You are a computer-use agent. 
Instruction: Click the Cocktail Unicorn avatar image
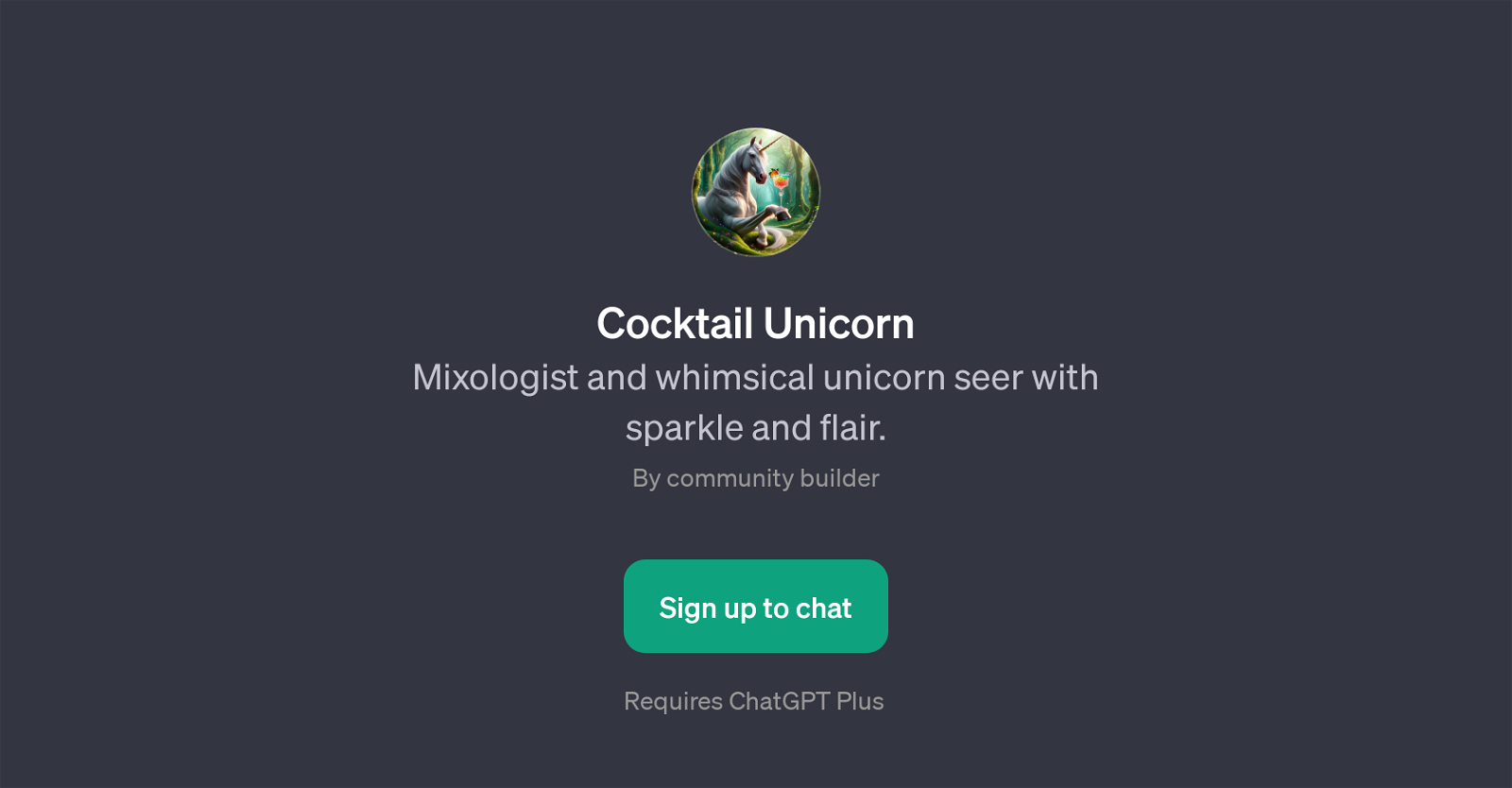point(756,192)
